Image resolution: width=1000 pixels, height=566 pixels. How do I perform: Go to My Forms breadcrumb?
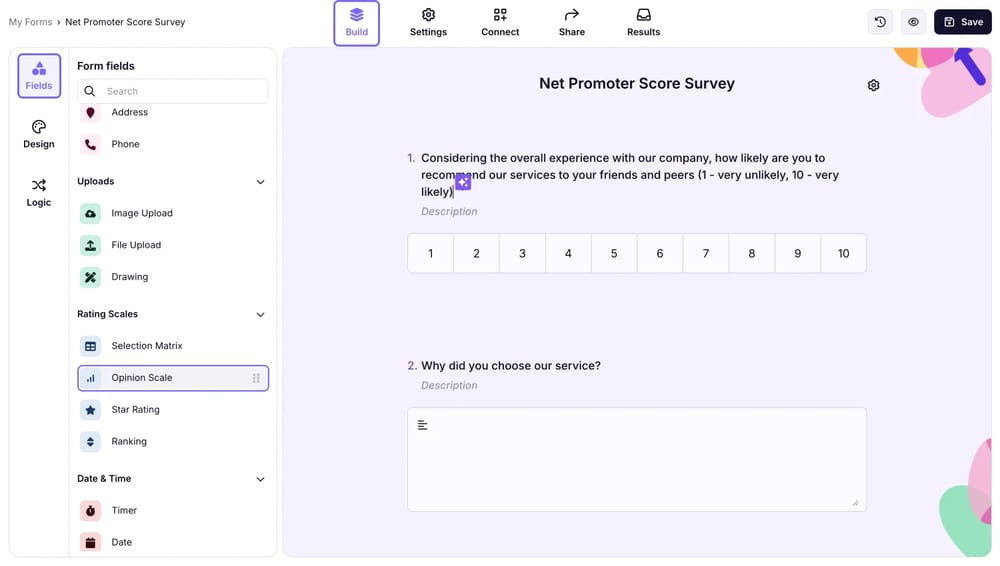pos(30,22)
